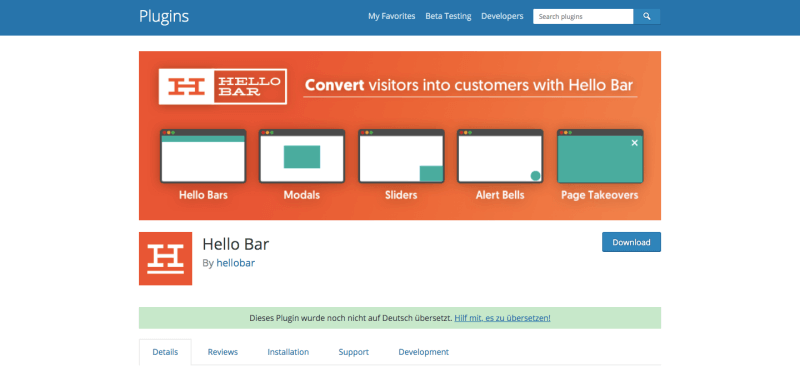
Task: Click the Hello Bars window illustration
Action: (x=203, y=156)
